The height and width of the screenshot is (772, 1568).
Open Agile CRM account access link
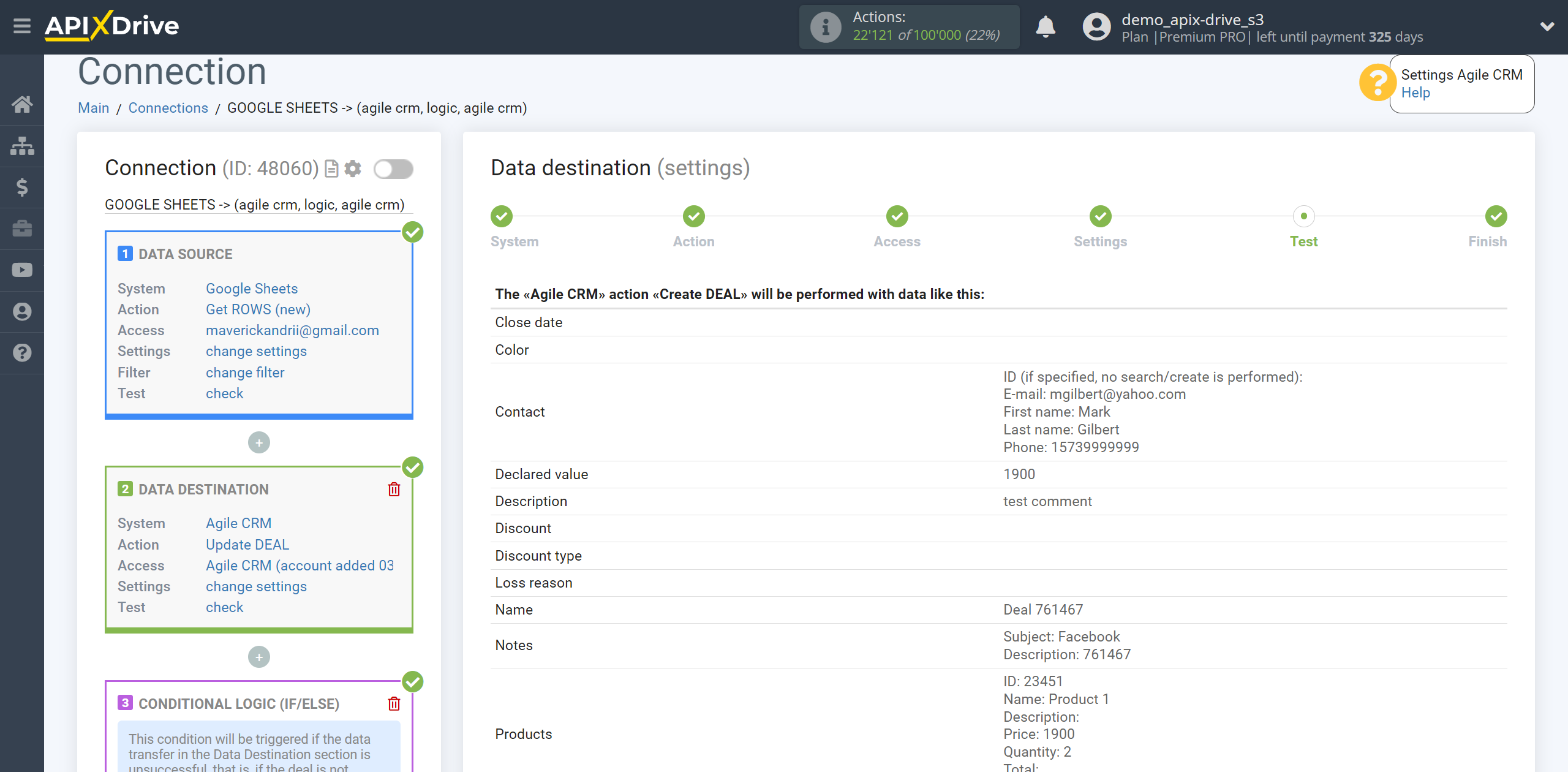click(x=300, y=566)
